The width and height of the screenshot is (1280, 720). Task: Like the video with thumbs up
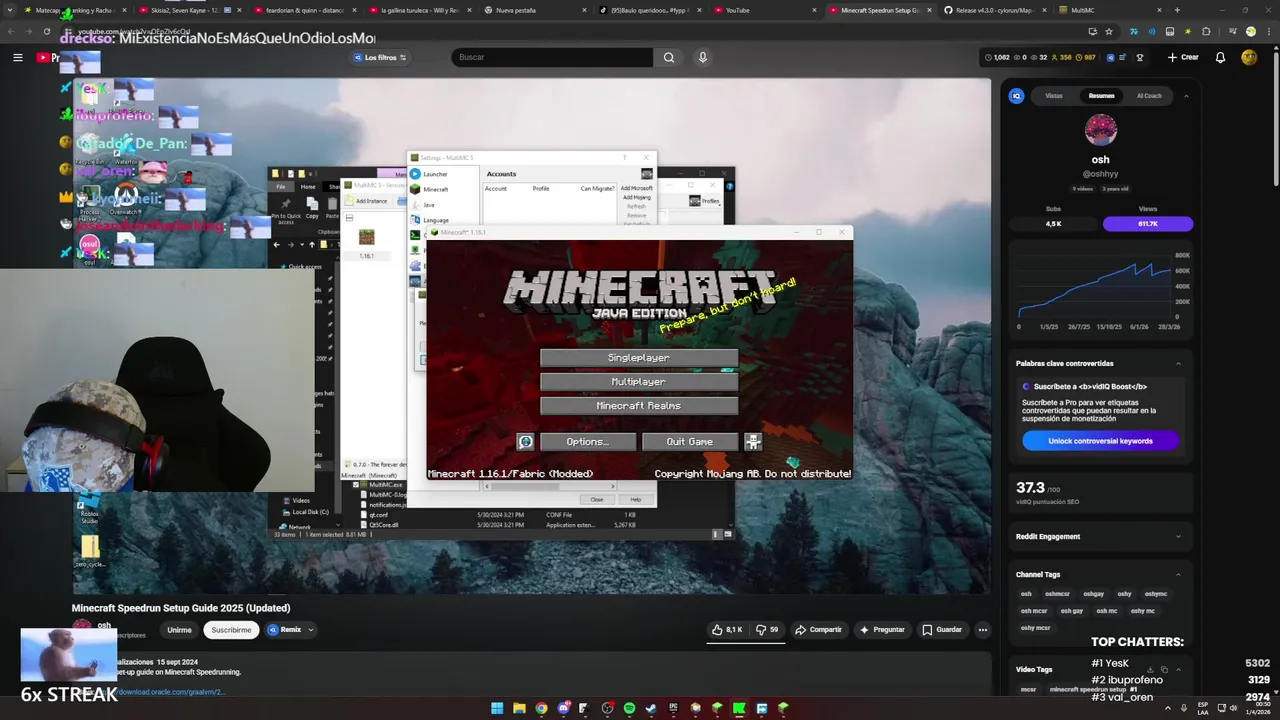point(727,630)
